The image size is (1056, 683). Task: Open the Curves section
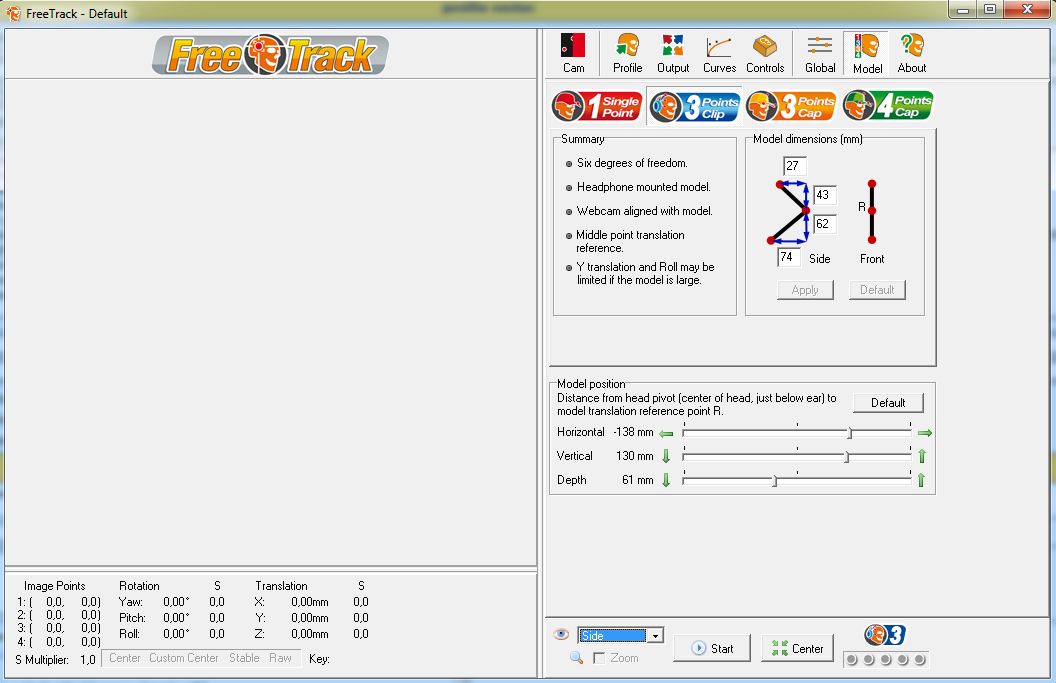pyautogui.click(x=719, y=53)
